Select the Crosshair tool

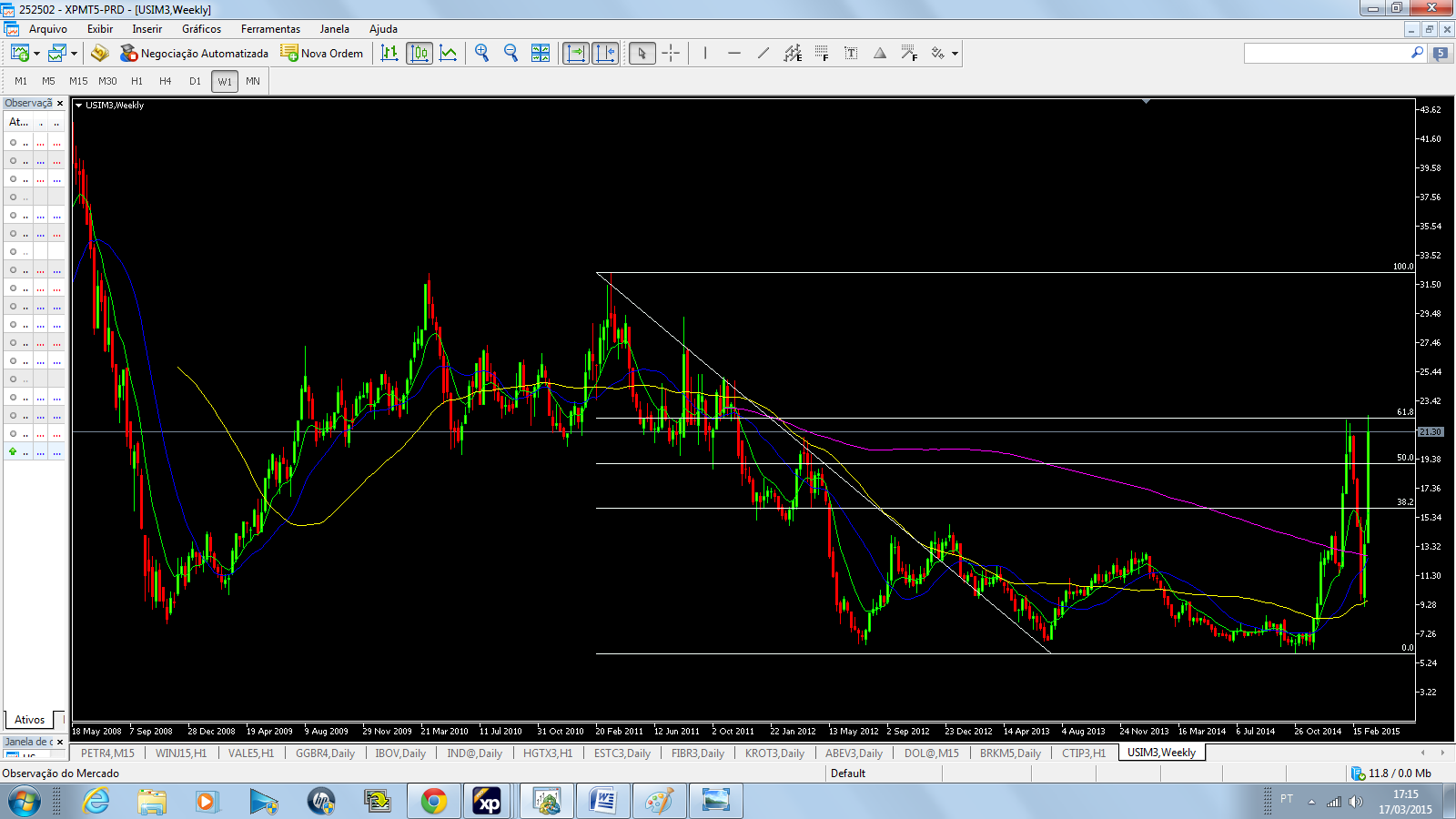click(x=671, y=53)
